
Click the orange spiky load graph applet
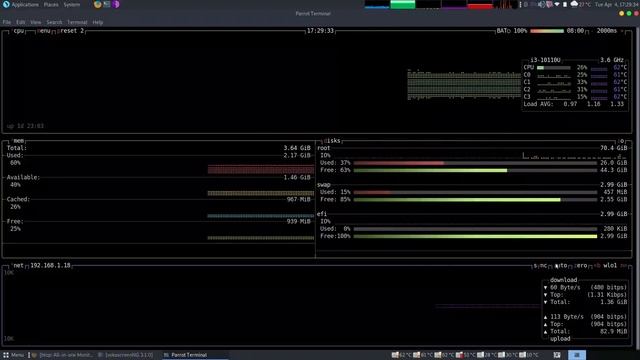(x=505, y=4)
